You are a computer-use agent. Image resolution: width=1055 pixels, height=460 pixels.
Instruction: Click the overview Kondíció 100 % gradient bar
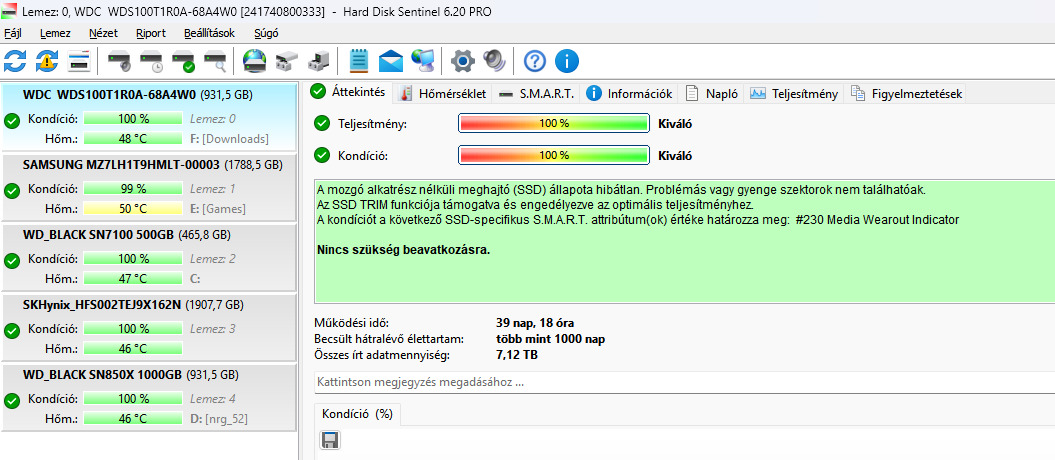554,155
